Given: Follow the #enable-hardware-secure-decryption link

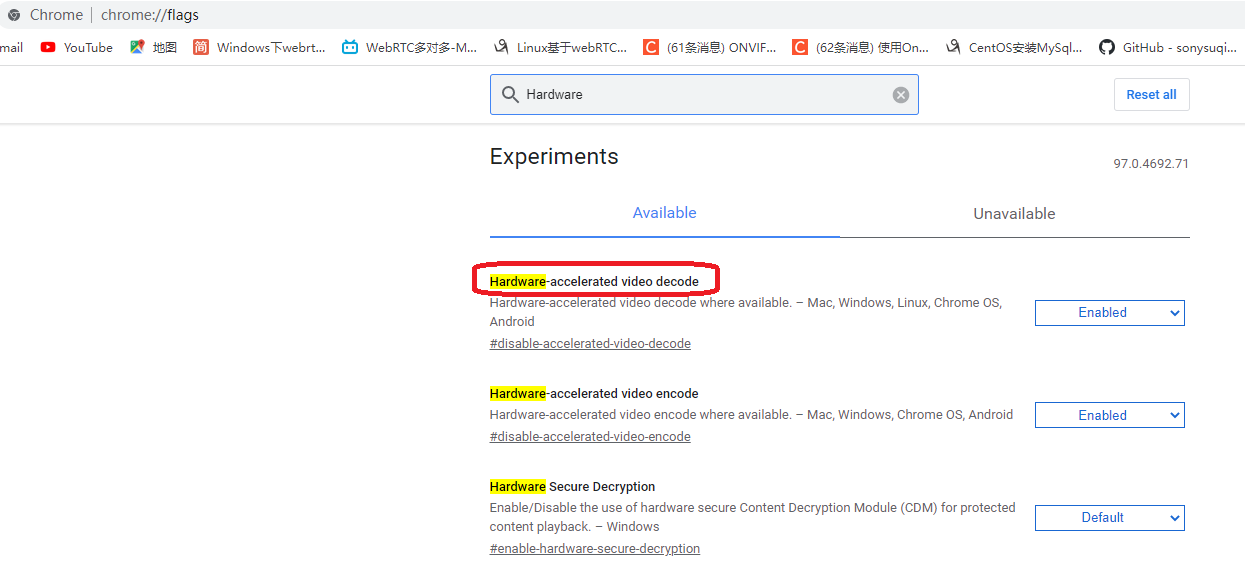Looking at the screenshot, I should point(594,549).
